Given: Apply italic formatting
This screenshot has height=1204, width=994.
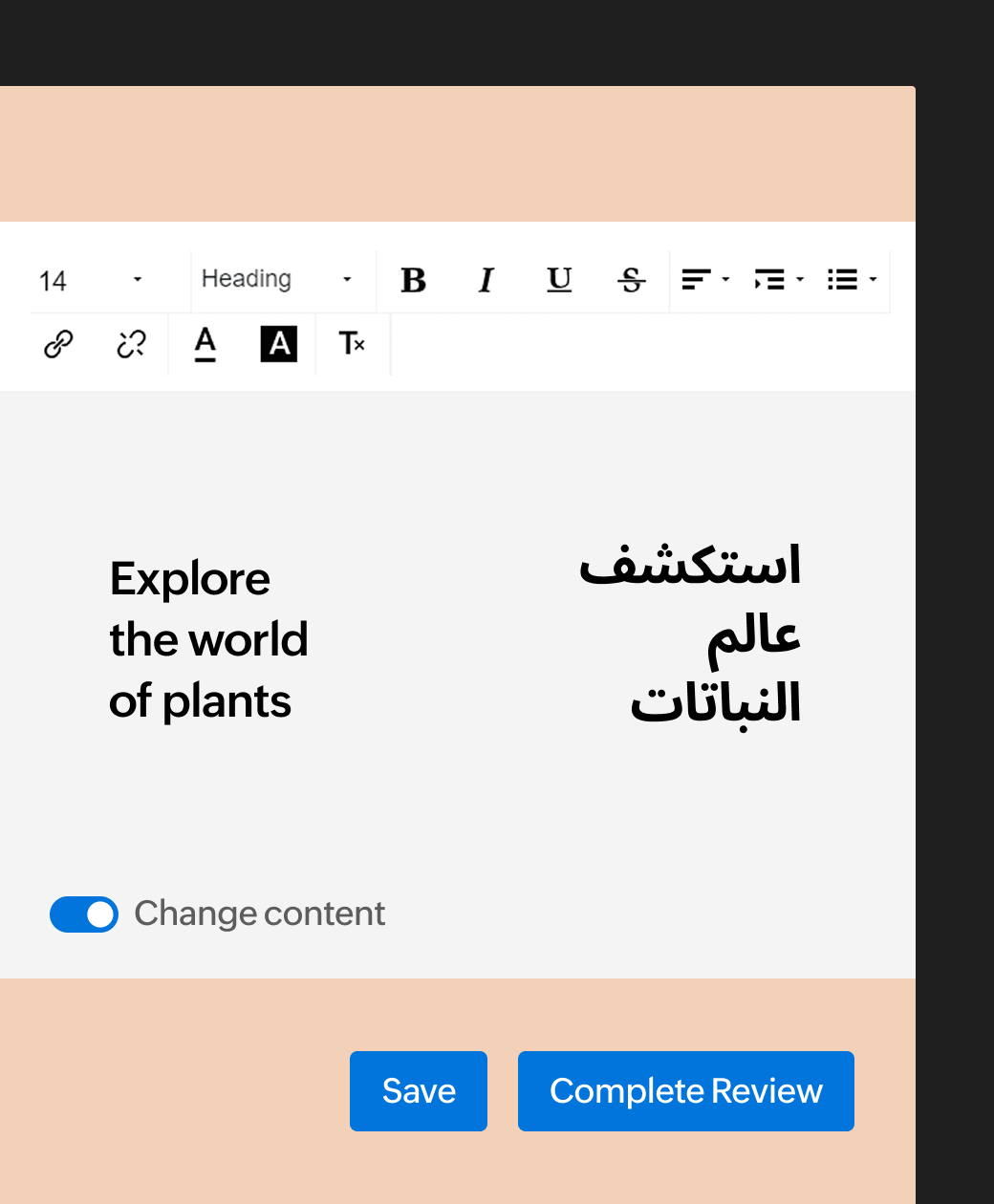Looking at the screenshot, I should (486, 280).
